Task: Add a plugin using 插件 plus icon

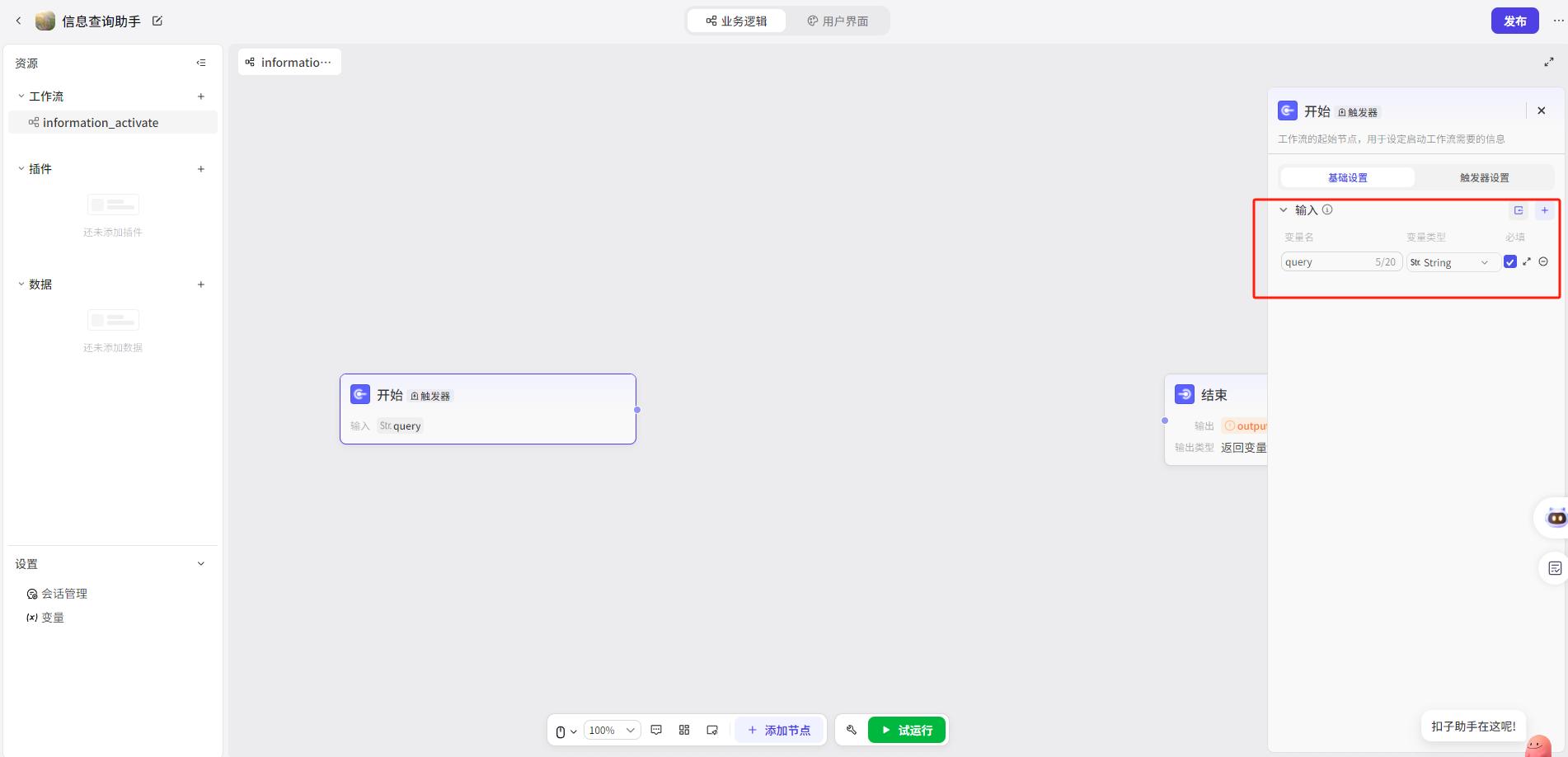Action: tap(201, 169)
